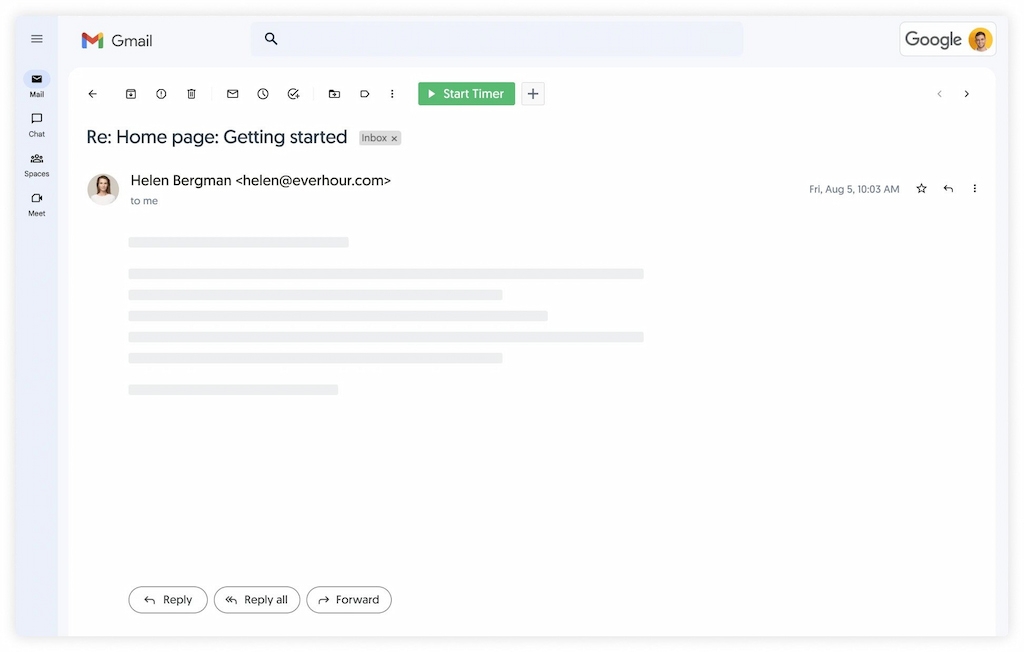Snooze this email with clock icon

pyautogui.click(x=263, y=94)
